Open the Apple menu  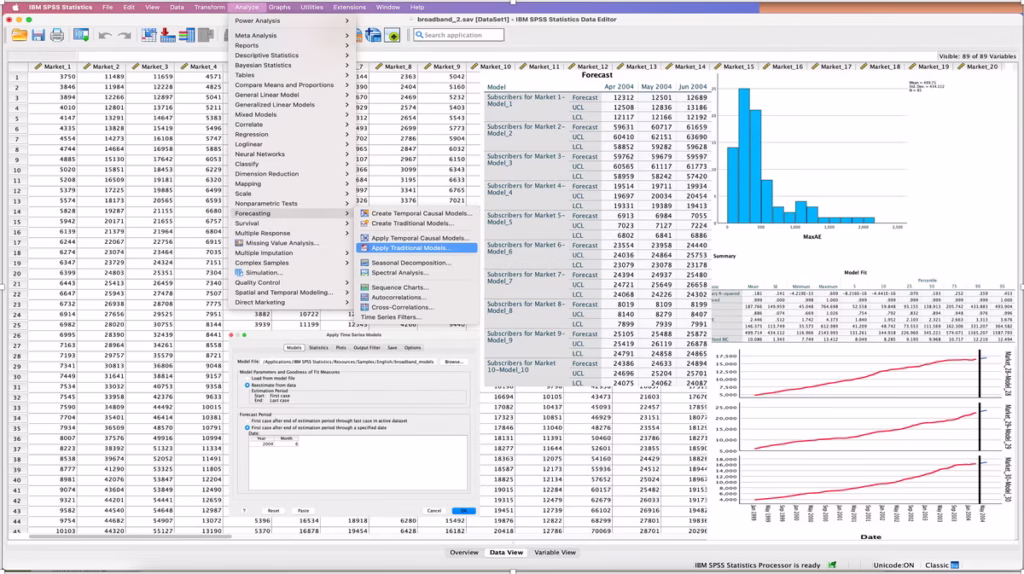pyautogui.click(x=14, y=7)
